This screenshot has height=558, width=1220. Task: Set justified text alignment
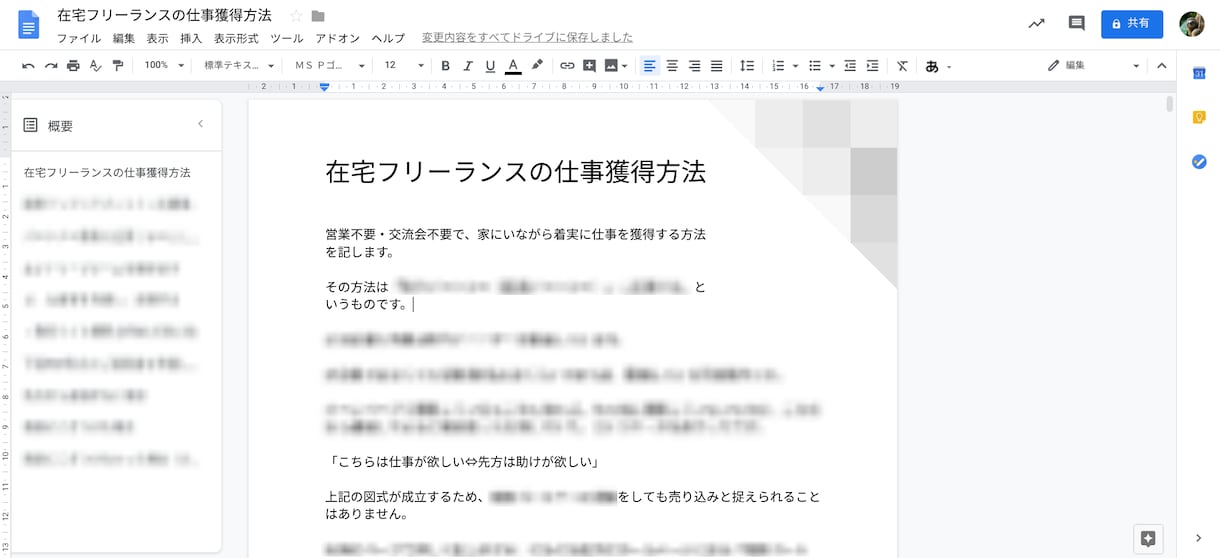click(x=716, y=66)
